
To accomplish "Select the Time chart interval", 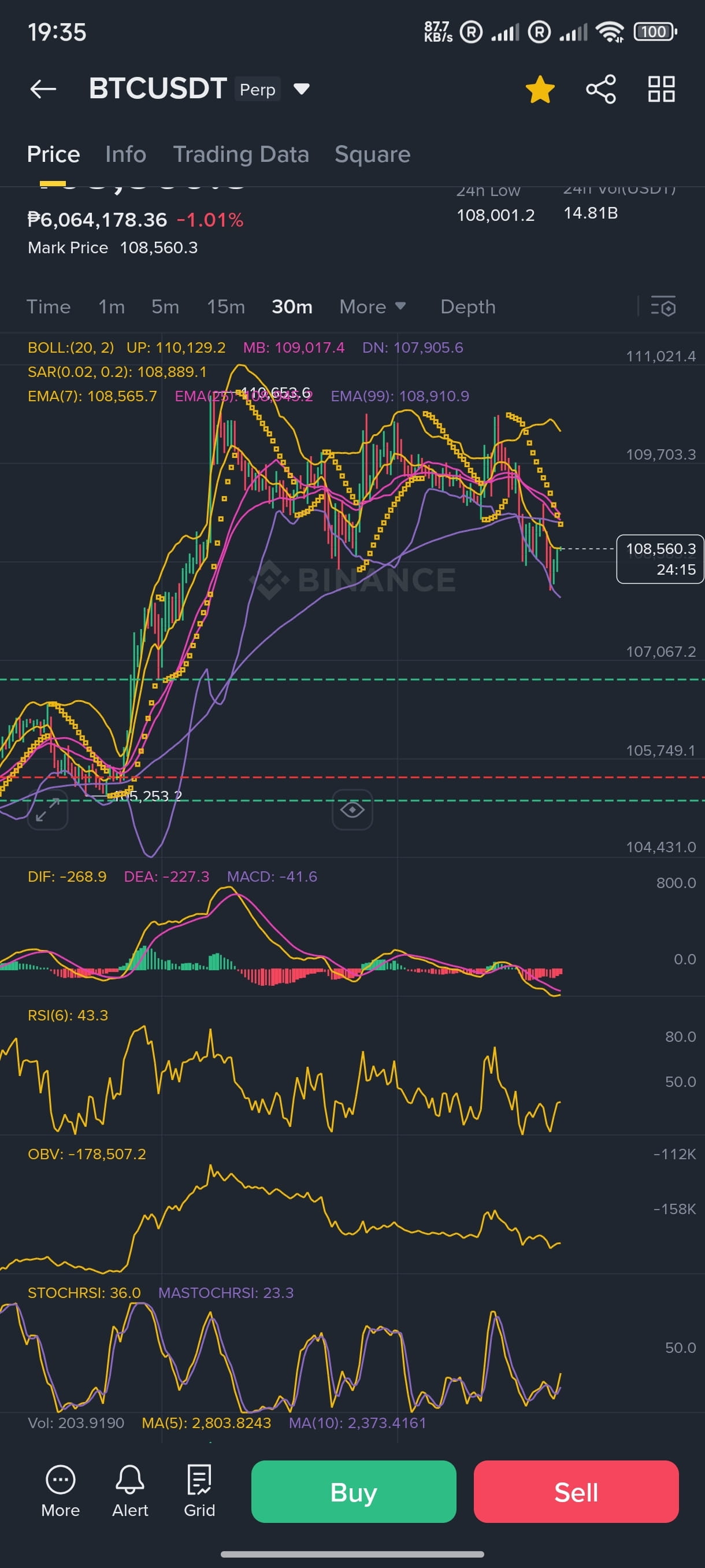I will [x=49, y=306].
